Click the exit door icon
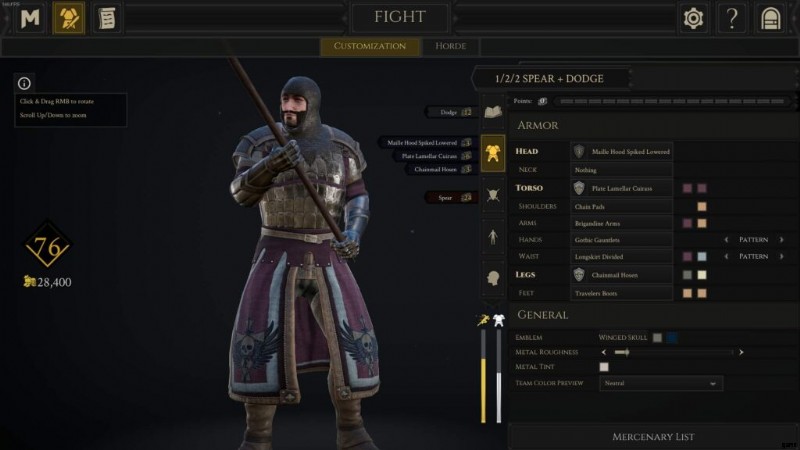Screen dimensions: 800x450 (x=770, y=18)
